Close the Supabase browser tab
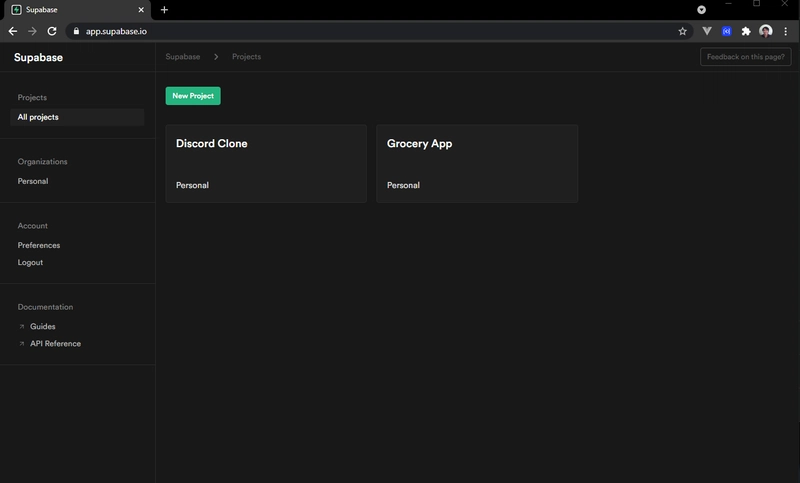Image resolution: width=800 pixels, height=483 pixels. point(141,10)
